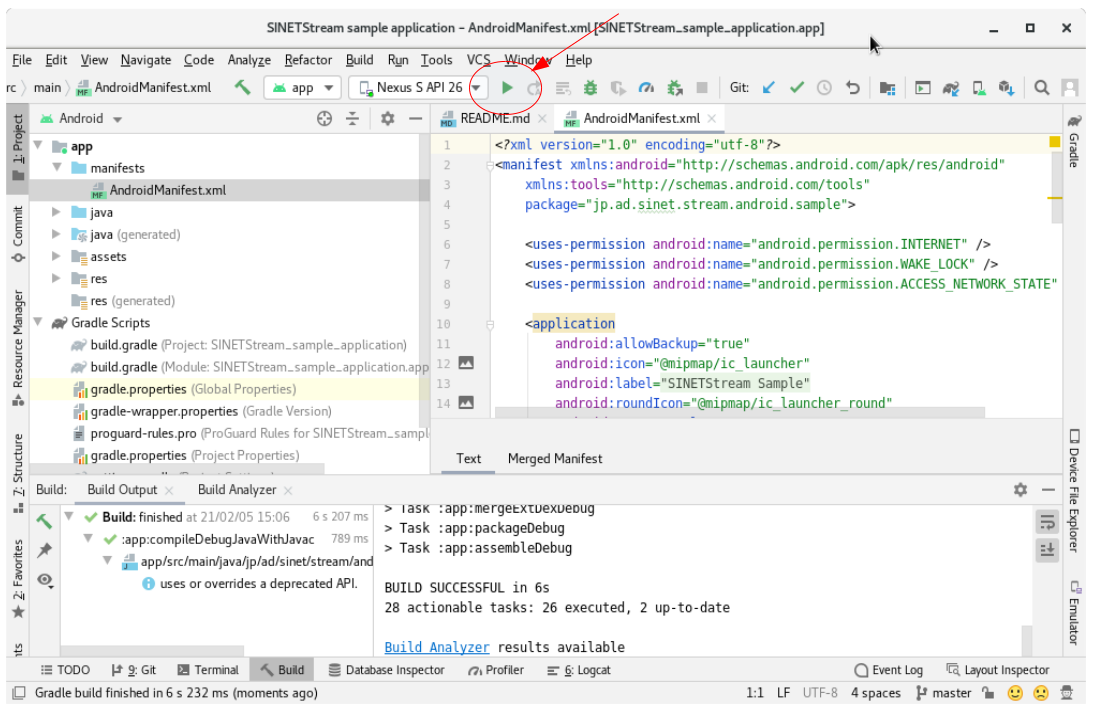Viewport: 1095px width, 714px height.
Task: Open AVD Manager phone icon
Action: 979,88
